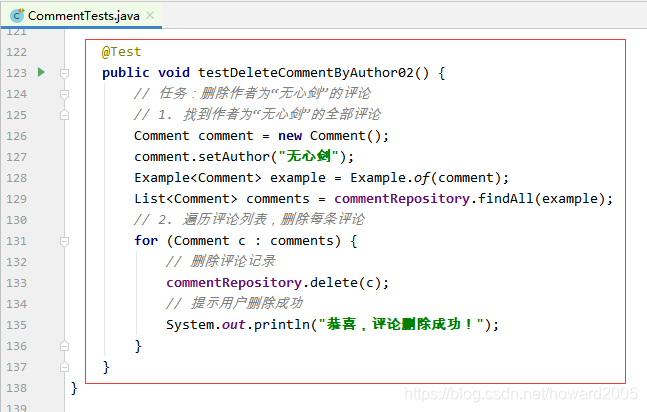Click the 'new' keyword on line 126
This screenshot has height=412, width=647.
pos(290,136)
